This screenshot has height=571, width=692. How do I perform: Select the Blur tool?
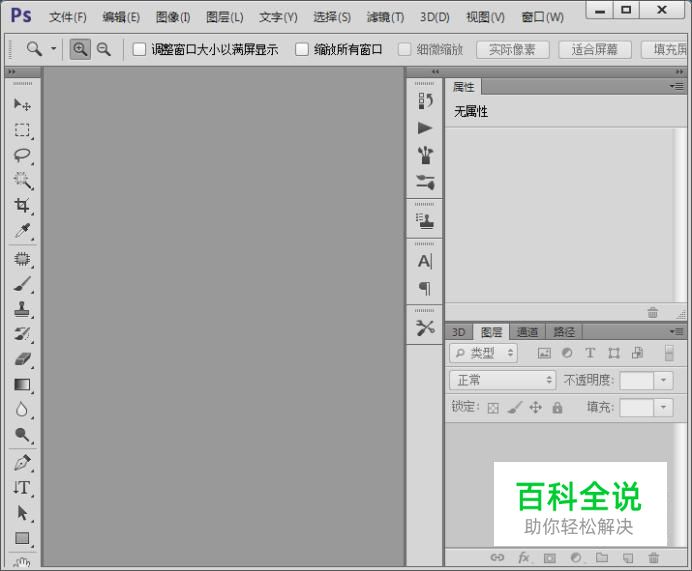(22, 410)
